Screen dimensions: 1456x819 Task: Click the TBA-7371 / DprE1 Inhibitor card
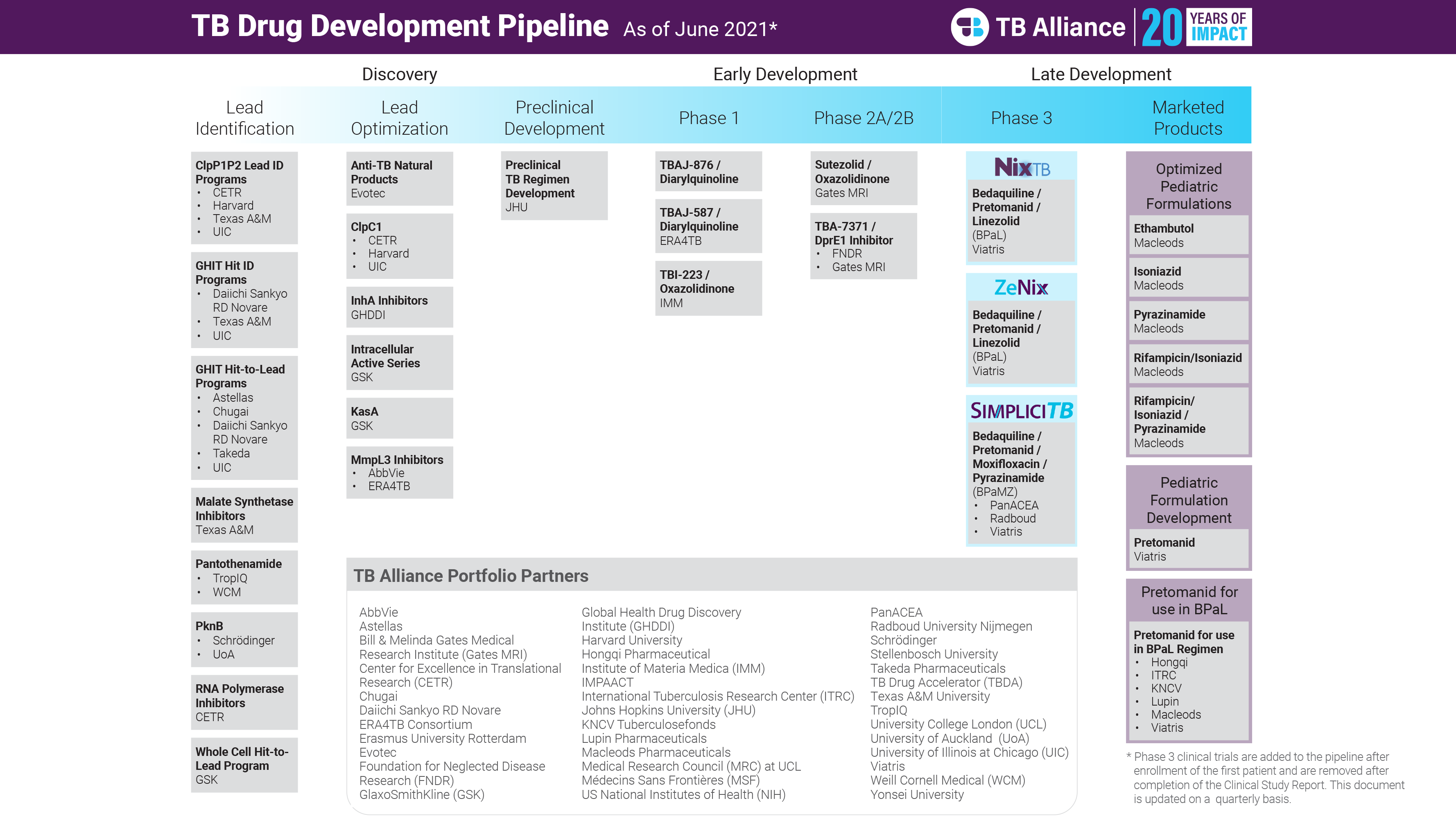(x=864, y=246)
